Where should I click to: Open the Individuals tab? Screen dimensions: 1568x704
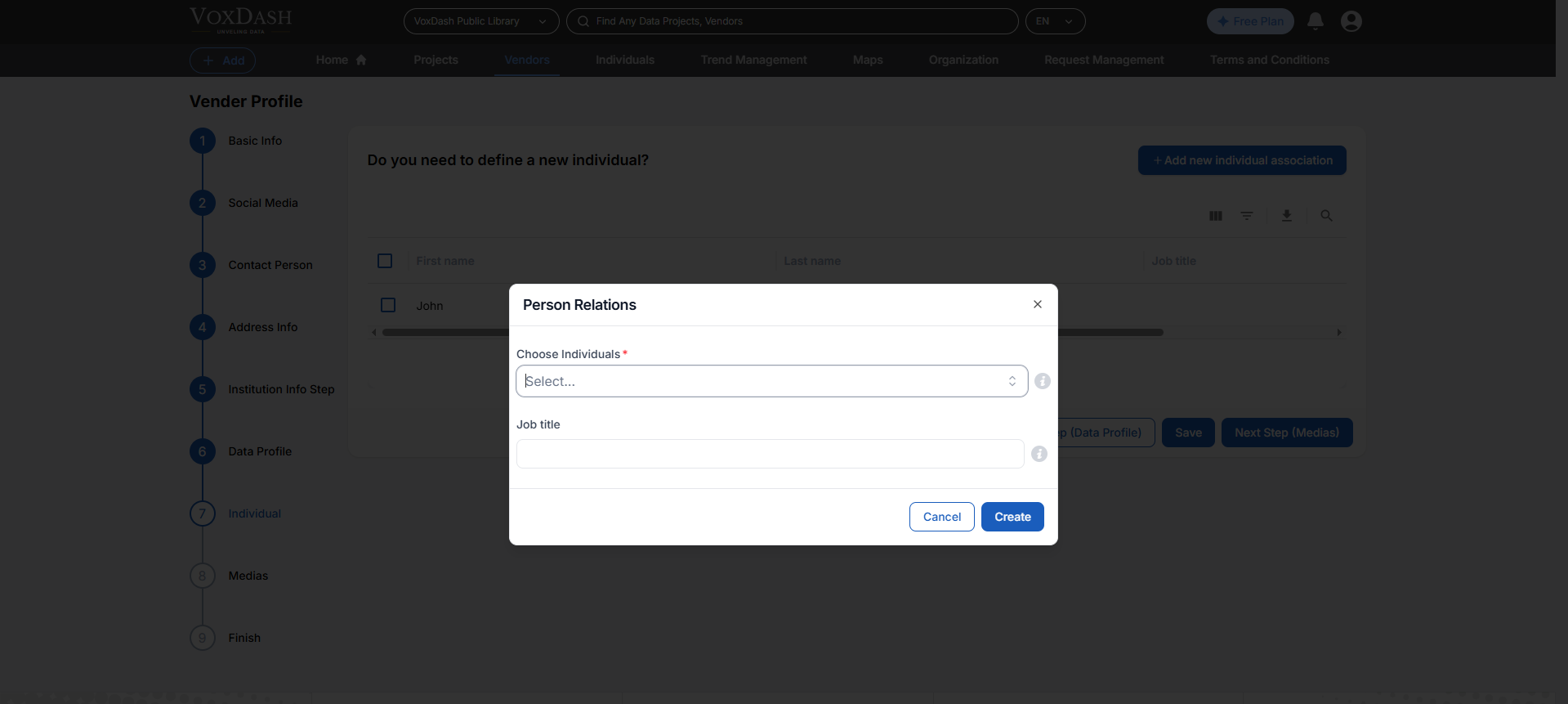click(625, 60)
